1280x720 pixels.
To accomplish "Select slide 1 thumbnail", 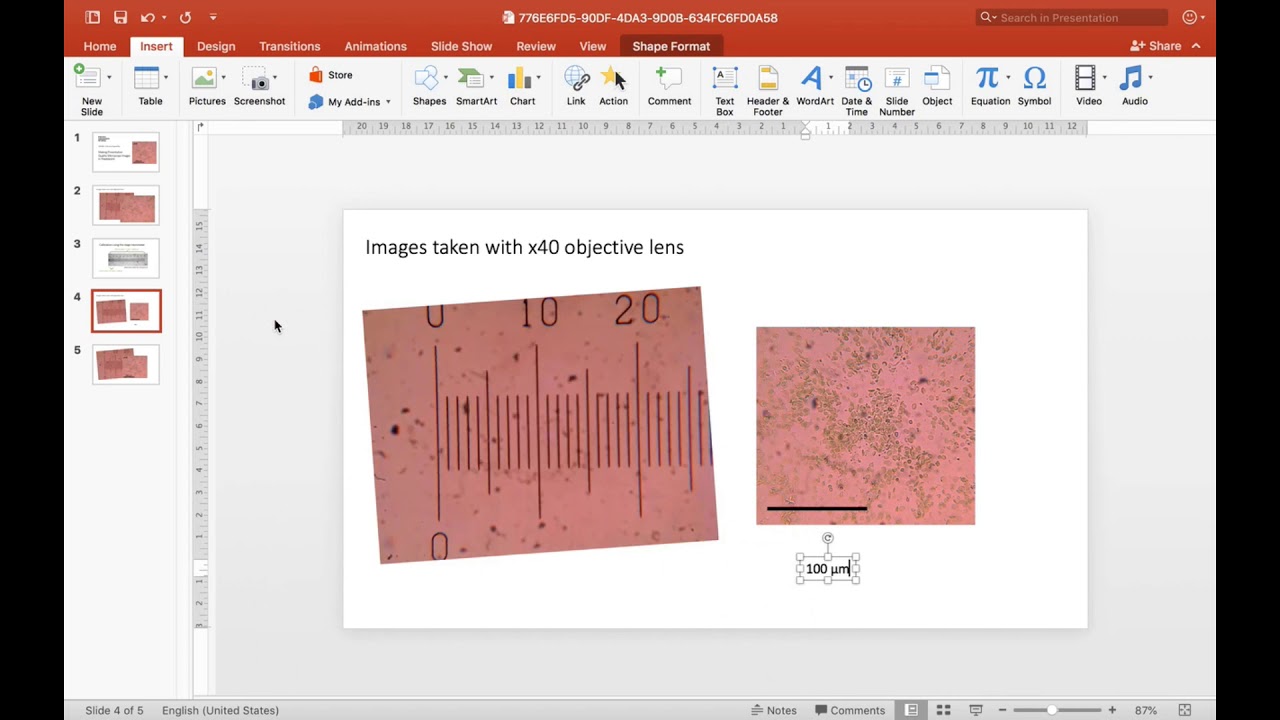I will (x=126, y=152).
